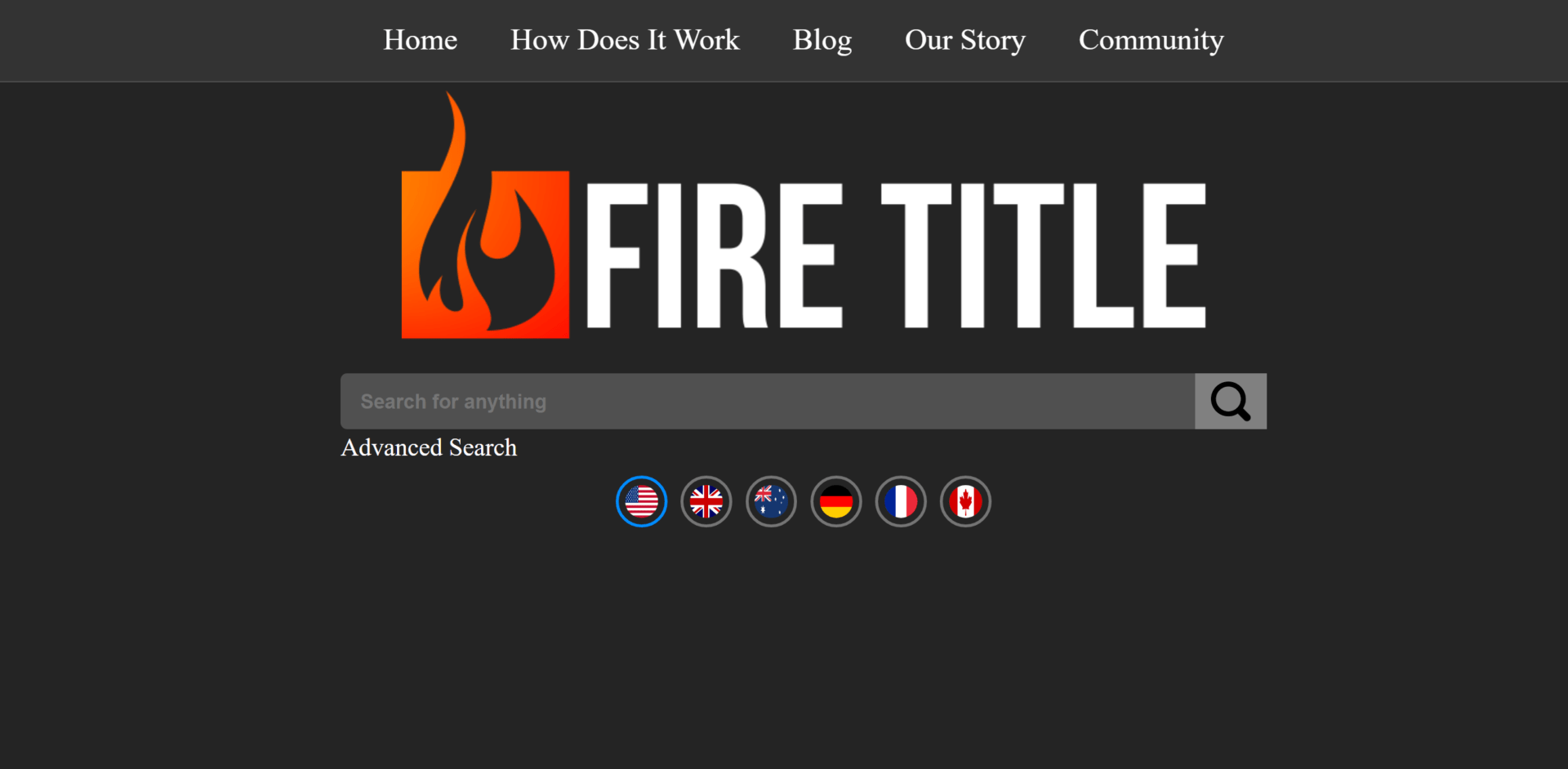Open the Advanced Search link
The image size is (1568, 769).
[429, 447]
